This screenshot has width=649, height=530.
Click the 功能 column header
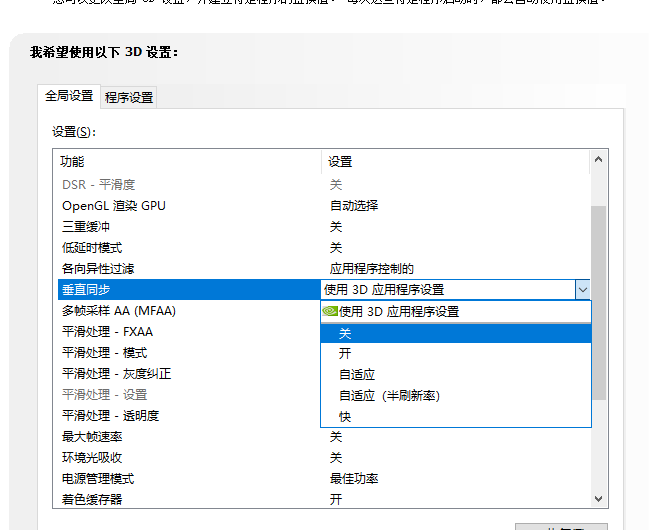pyautogui.click(x=187, y=161)
